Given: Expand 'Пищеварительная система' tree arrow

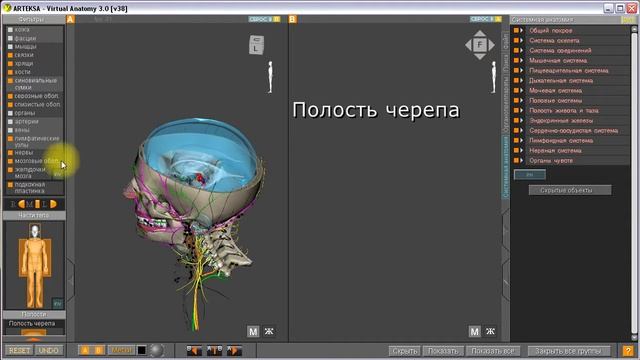Looking at the screenshot, I should point(522,71).
